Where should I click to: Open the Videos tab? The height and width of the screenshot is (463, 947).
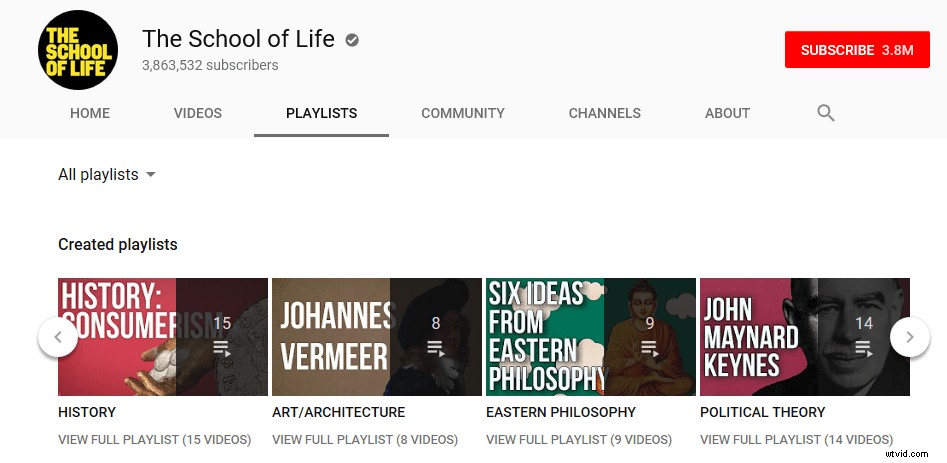(x=198, y=114)
